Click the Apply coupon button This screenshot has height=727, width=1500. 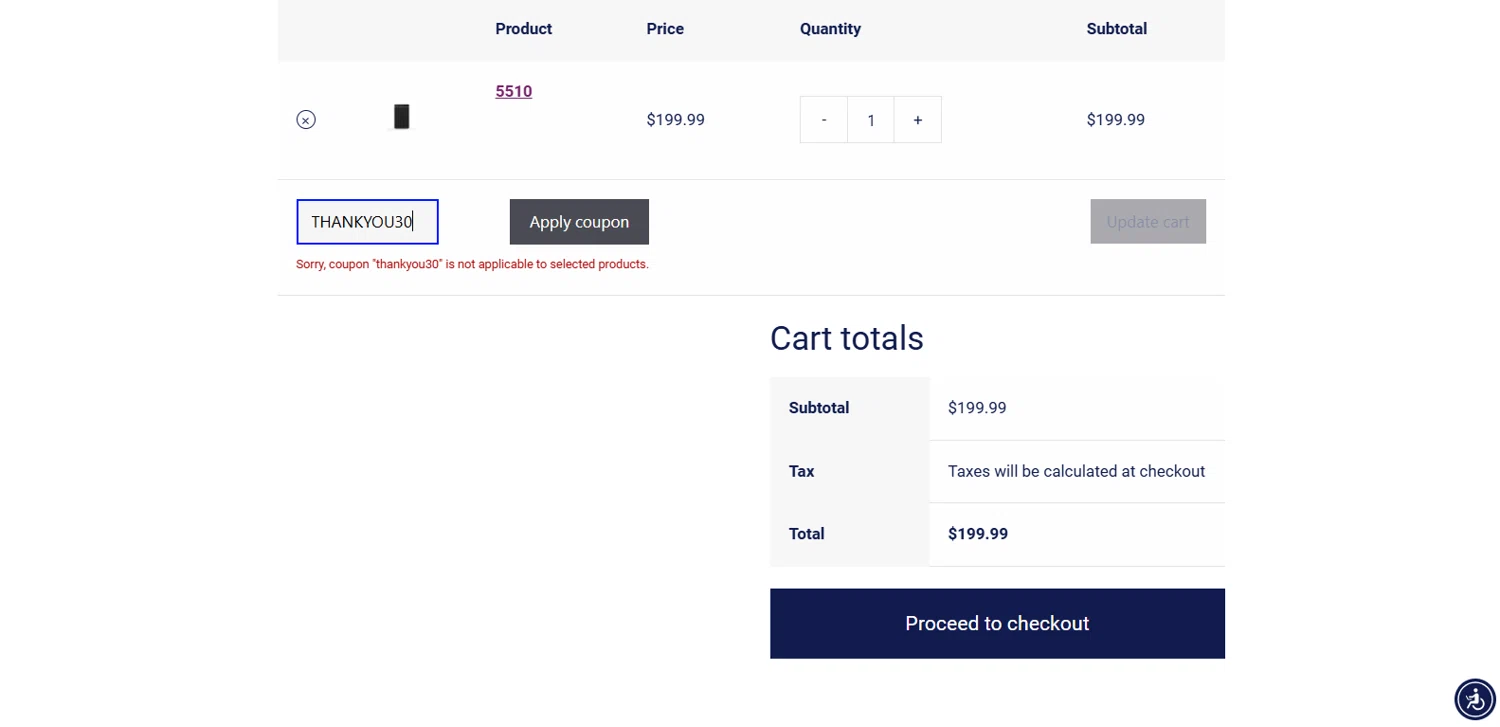(x=579, y=222)
